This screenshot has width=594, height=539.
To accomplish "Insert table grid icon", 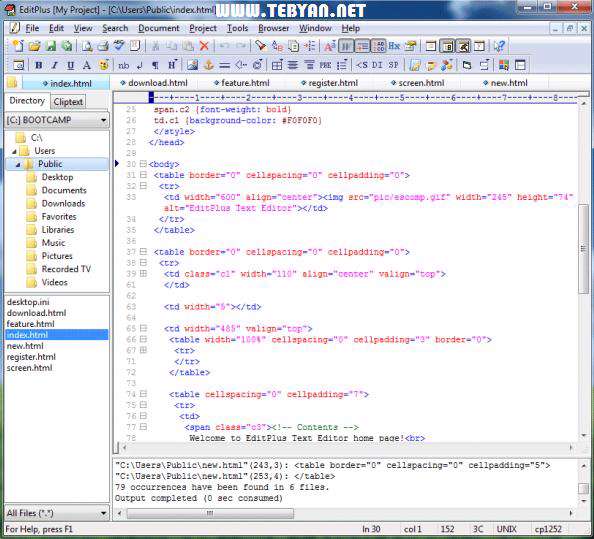I will pyautogui.click(x=277, y=65).
